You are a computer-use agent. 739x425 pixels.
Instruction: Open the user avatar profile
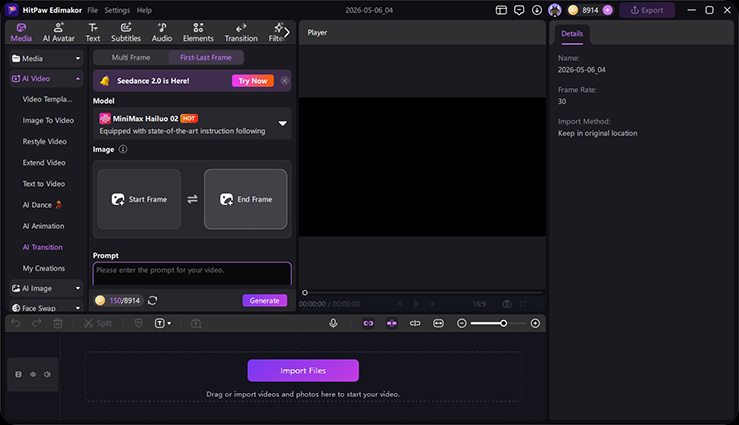coord(555,10)
